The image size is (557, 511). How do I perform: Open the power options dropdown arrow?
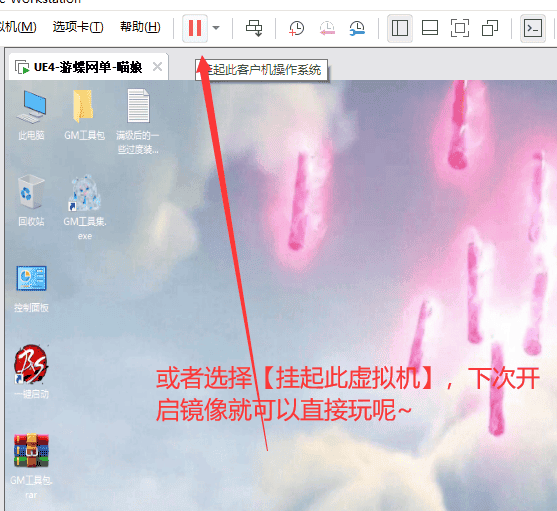tap(216, 28)
